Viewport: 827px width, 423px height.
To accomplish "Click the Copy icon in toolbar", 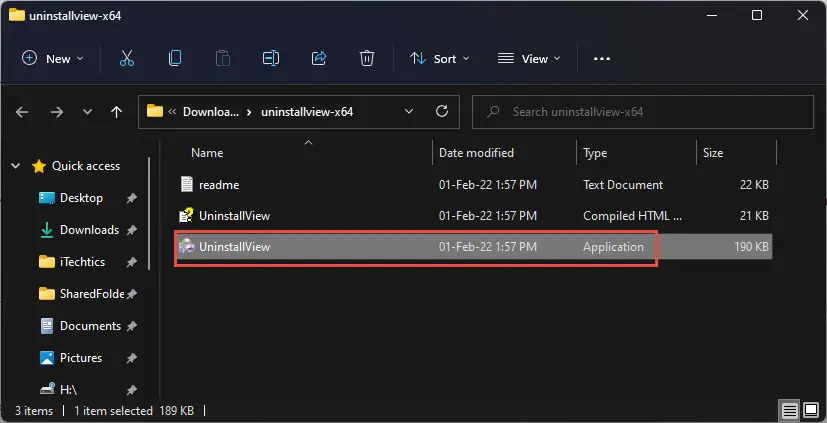I will click(x=175, y=59).
